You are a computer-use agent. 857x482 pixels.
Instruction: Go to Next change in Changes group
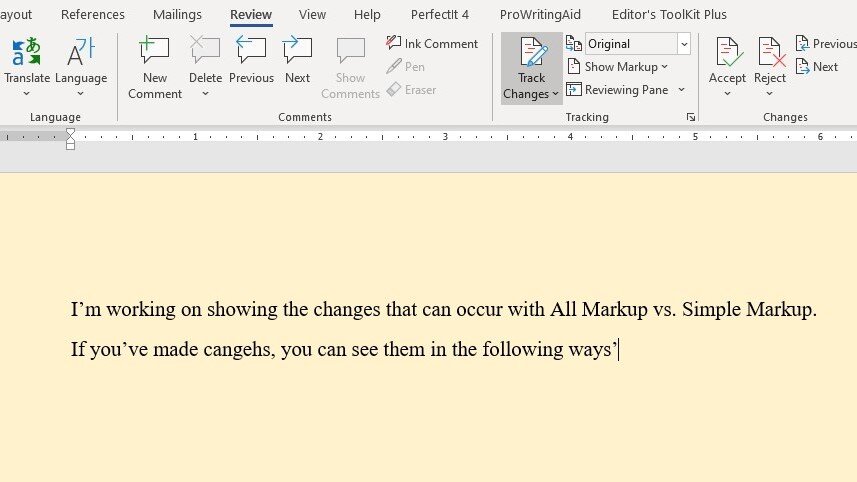817,67
